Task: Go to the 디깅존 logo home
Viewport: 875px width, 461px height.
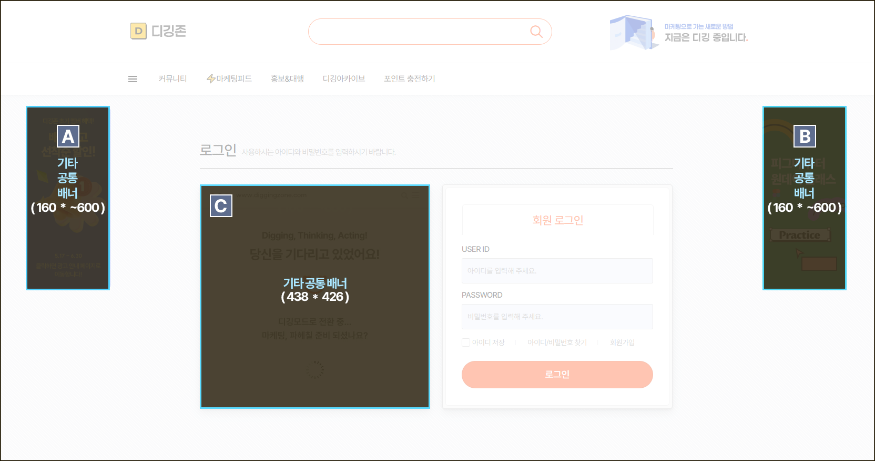Action: (158, 31)
